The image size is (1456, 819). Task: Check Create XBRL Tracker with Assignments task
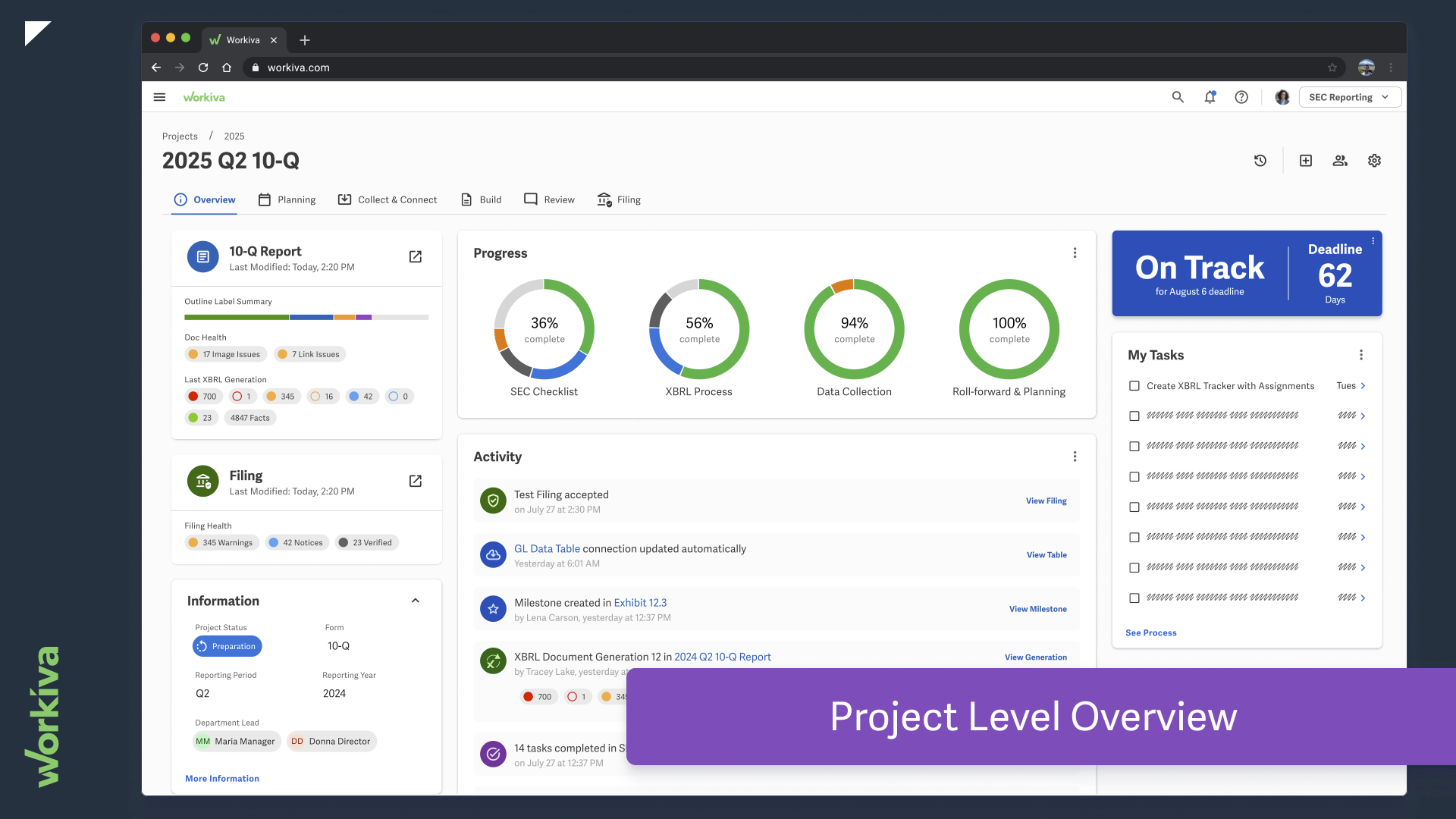[1134, 386]
